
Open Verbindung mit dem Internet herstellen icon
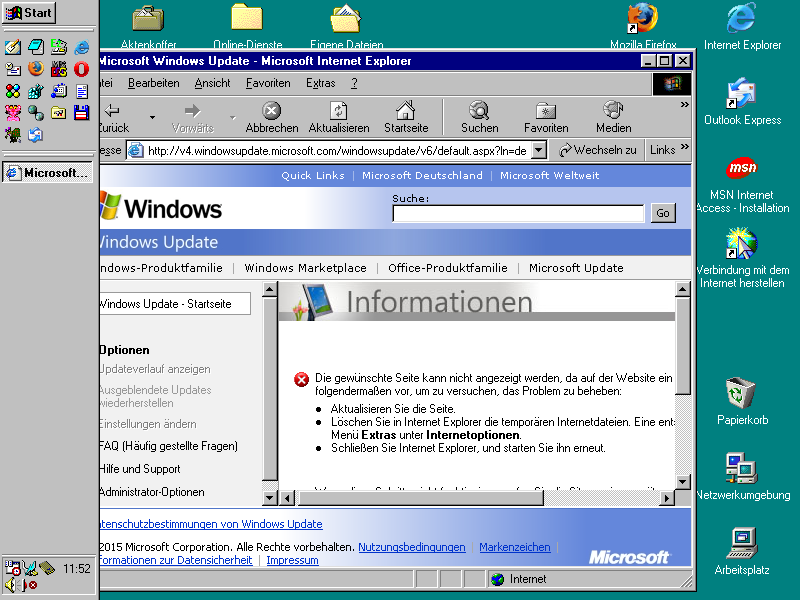point(742,258)
